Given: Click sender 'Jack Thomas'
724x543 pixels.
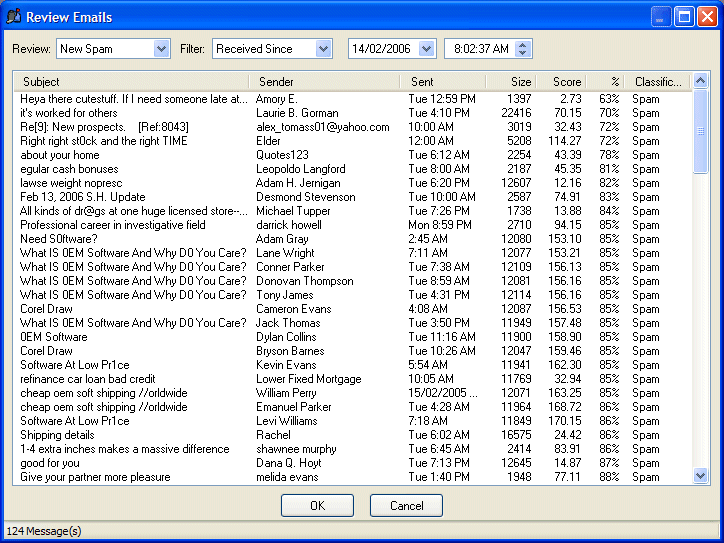Looking at the screenshot, I should [x=288, y=323].
